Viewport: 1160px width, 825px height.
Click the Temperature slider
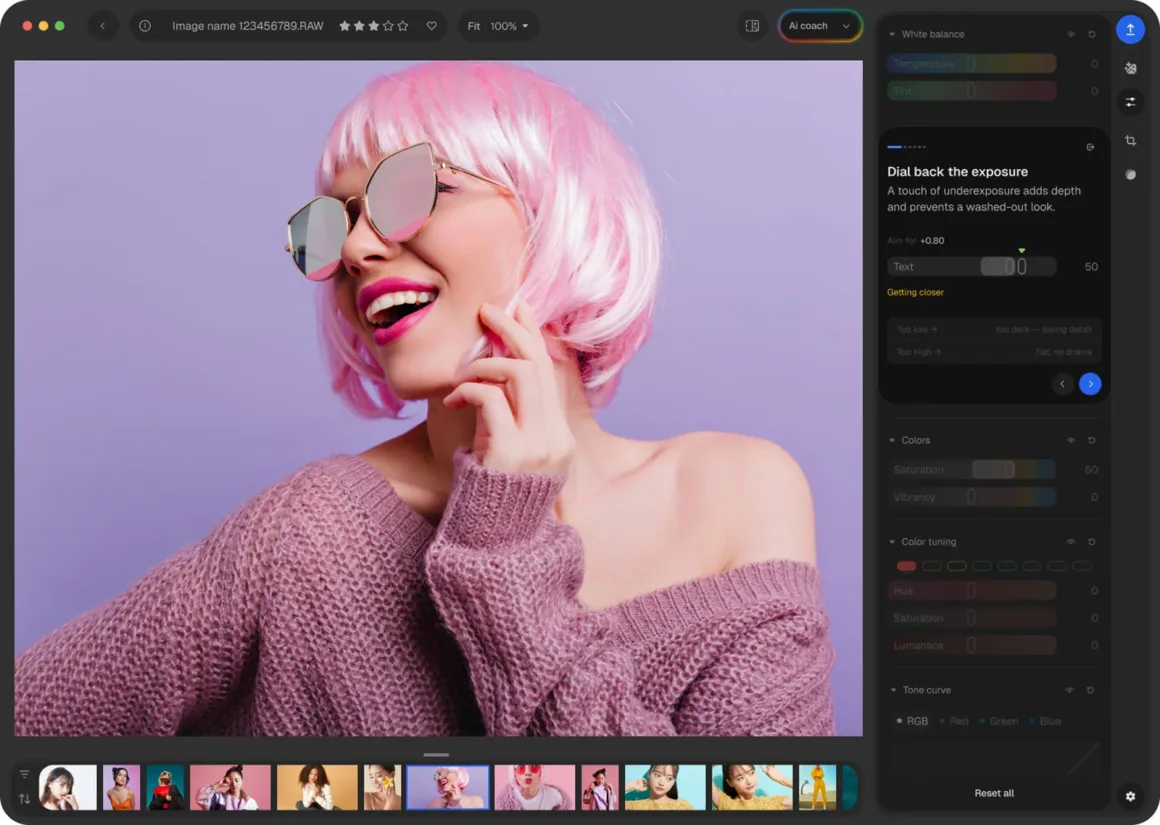tap(971, 64)
